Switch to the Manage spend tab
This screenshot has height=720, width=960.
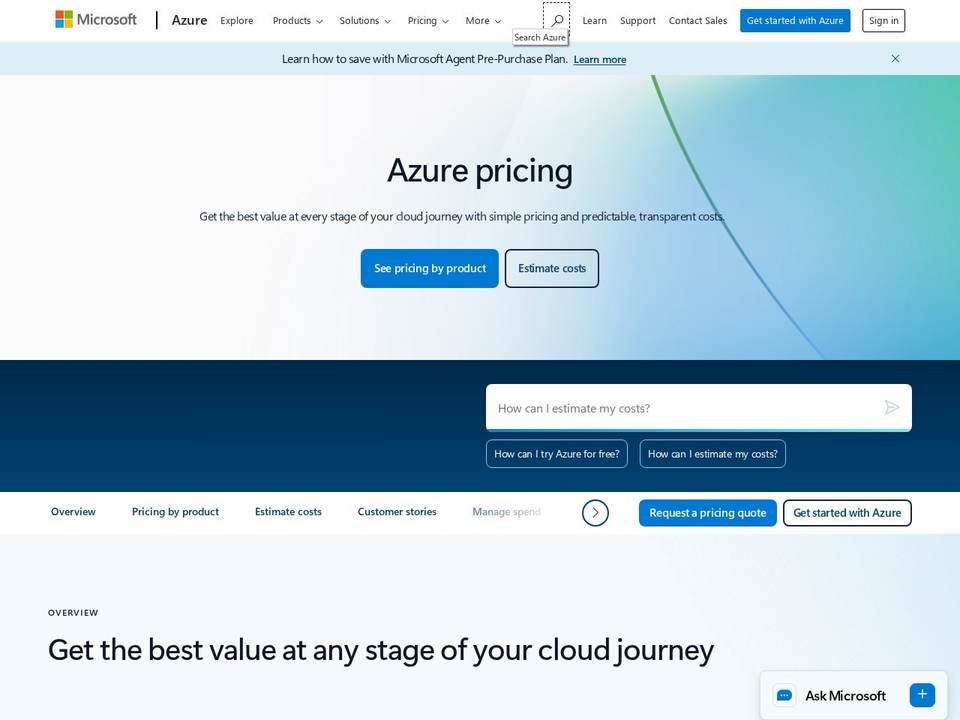tap(506, 512)
